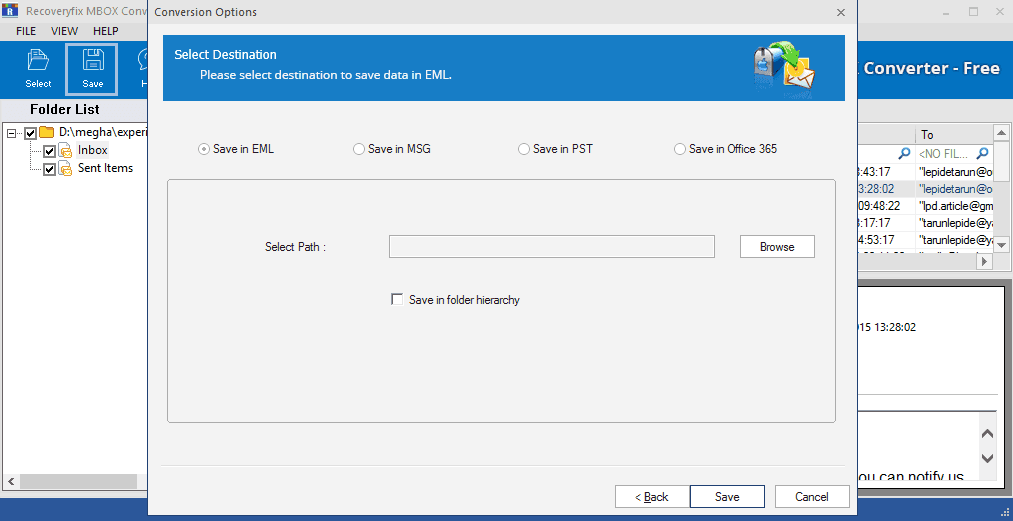Click email list scroll right arrow

pyautogui.click(x=985, y=262)
